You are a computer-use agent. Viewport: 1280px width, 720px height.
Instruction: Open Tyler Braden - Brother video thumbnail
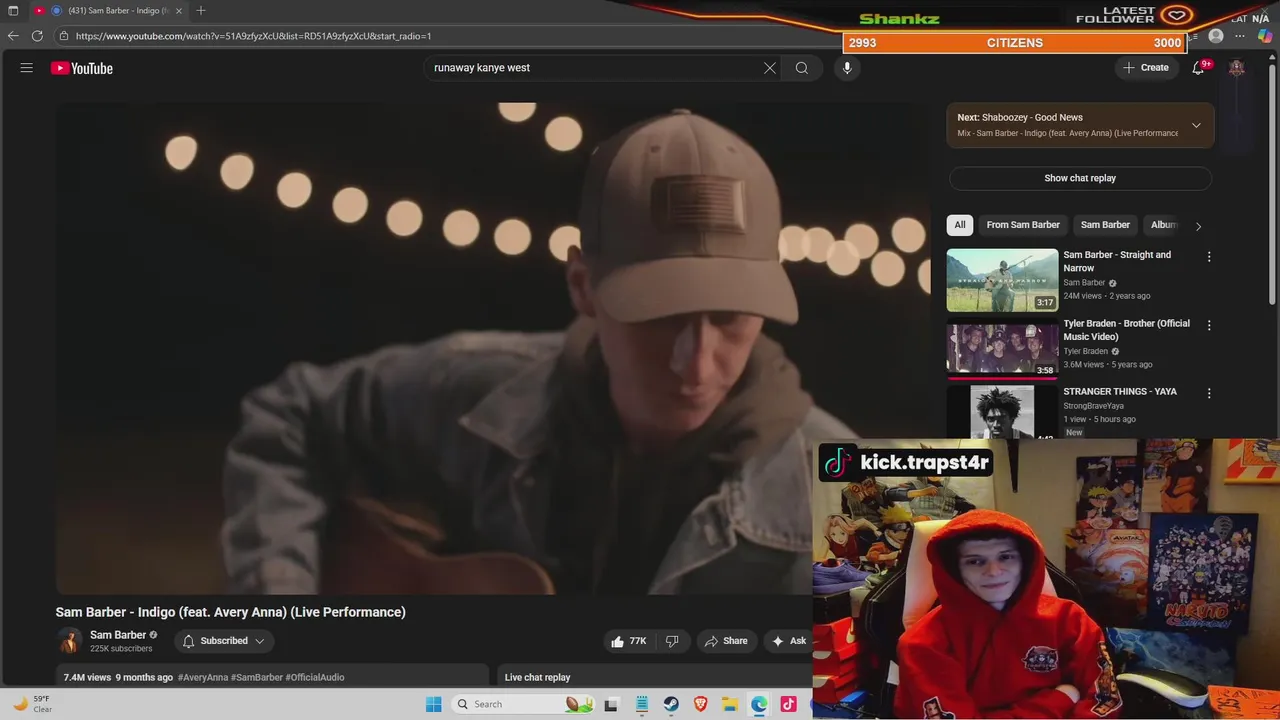click(1002, 349)
